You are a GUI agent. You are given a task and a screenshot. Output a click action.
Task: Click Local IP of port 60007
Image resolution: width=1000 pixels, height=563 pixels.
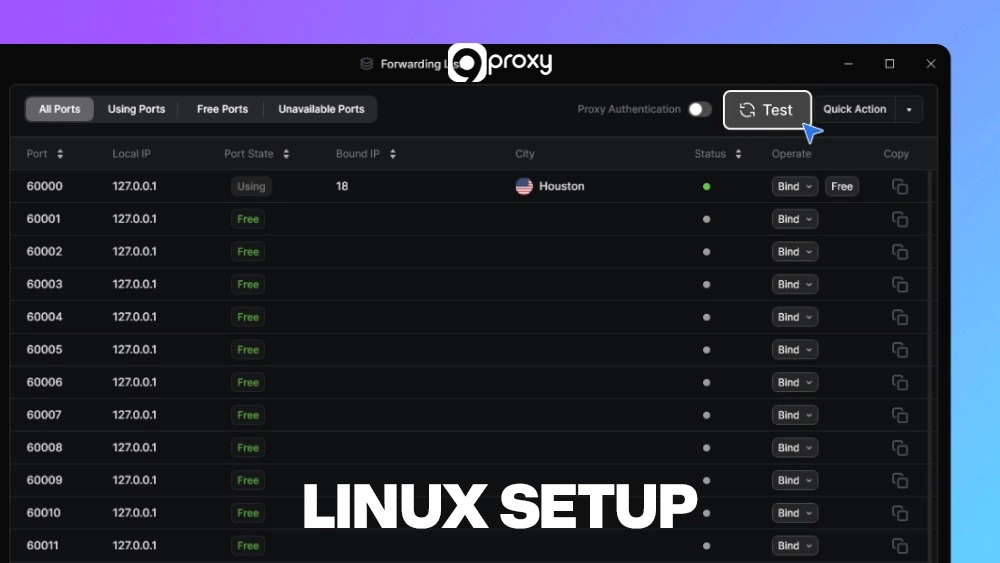coord(135,415)
